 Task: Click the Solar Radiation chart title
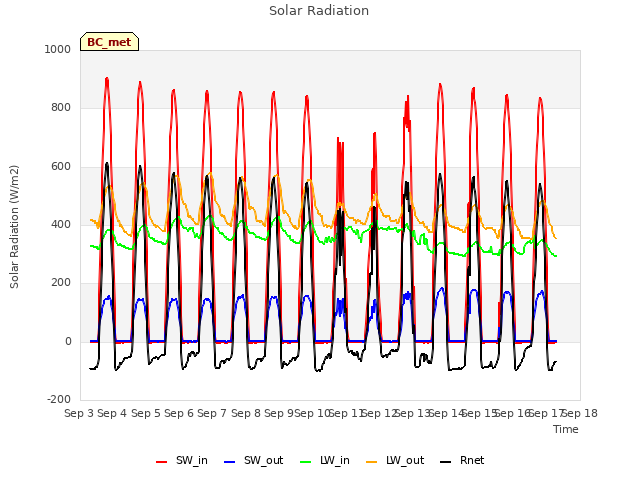(319, 11)
